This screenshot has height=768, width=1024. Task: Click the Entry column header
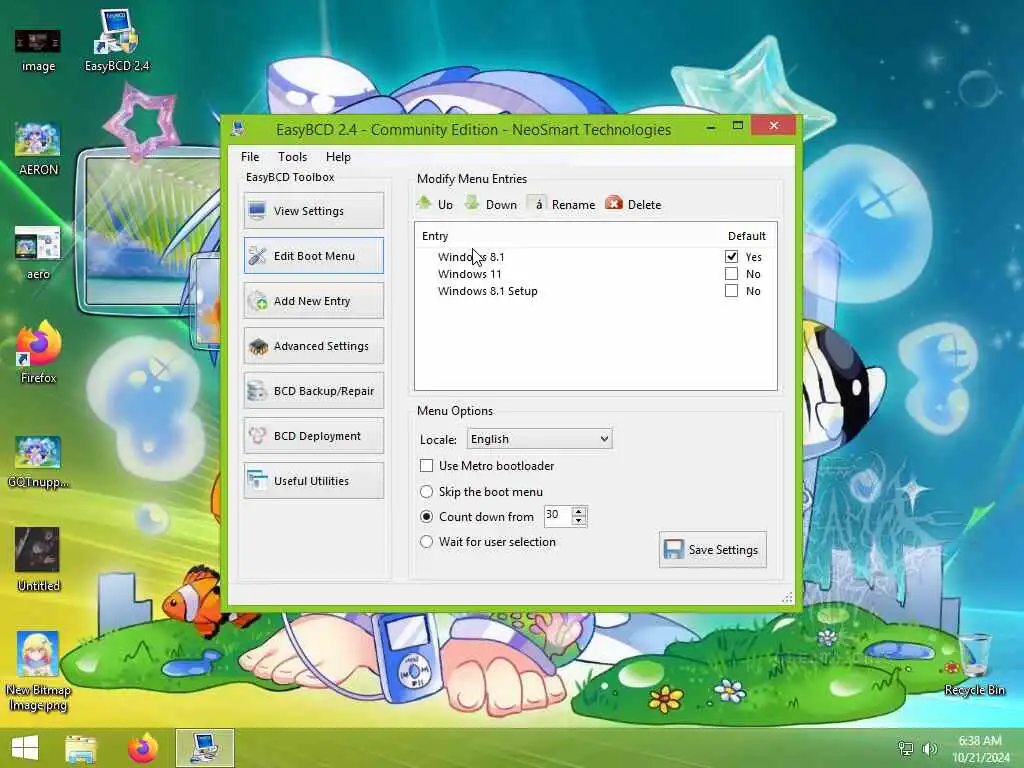tap(435, 236)
